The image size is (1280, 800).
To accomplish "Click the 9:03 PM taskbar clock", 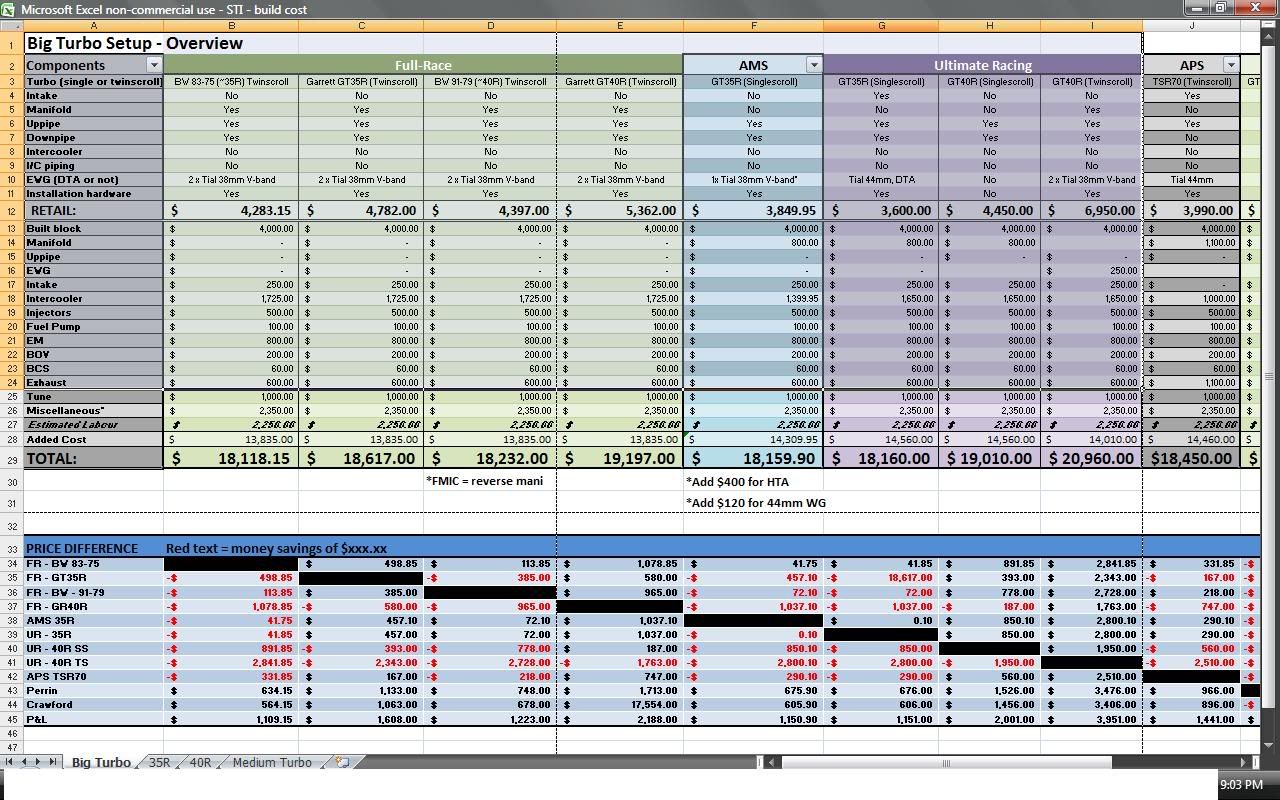I will 1241,785.
